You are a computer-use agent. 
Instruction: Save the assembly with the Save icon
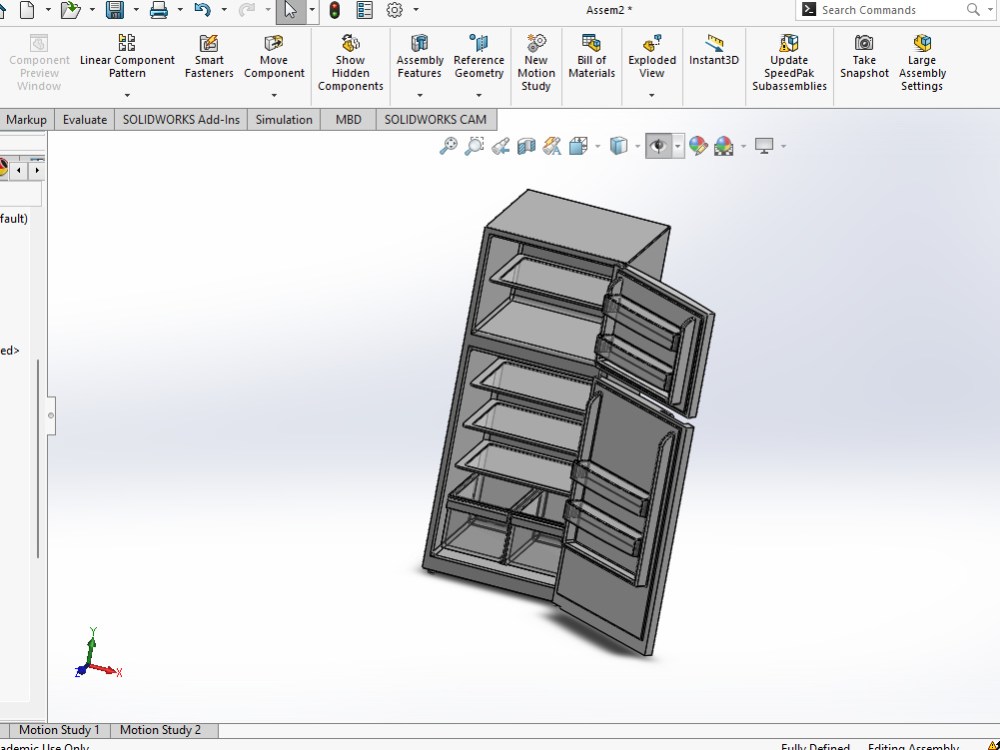(x=115, y=10)
